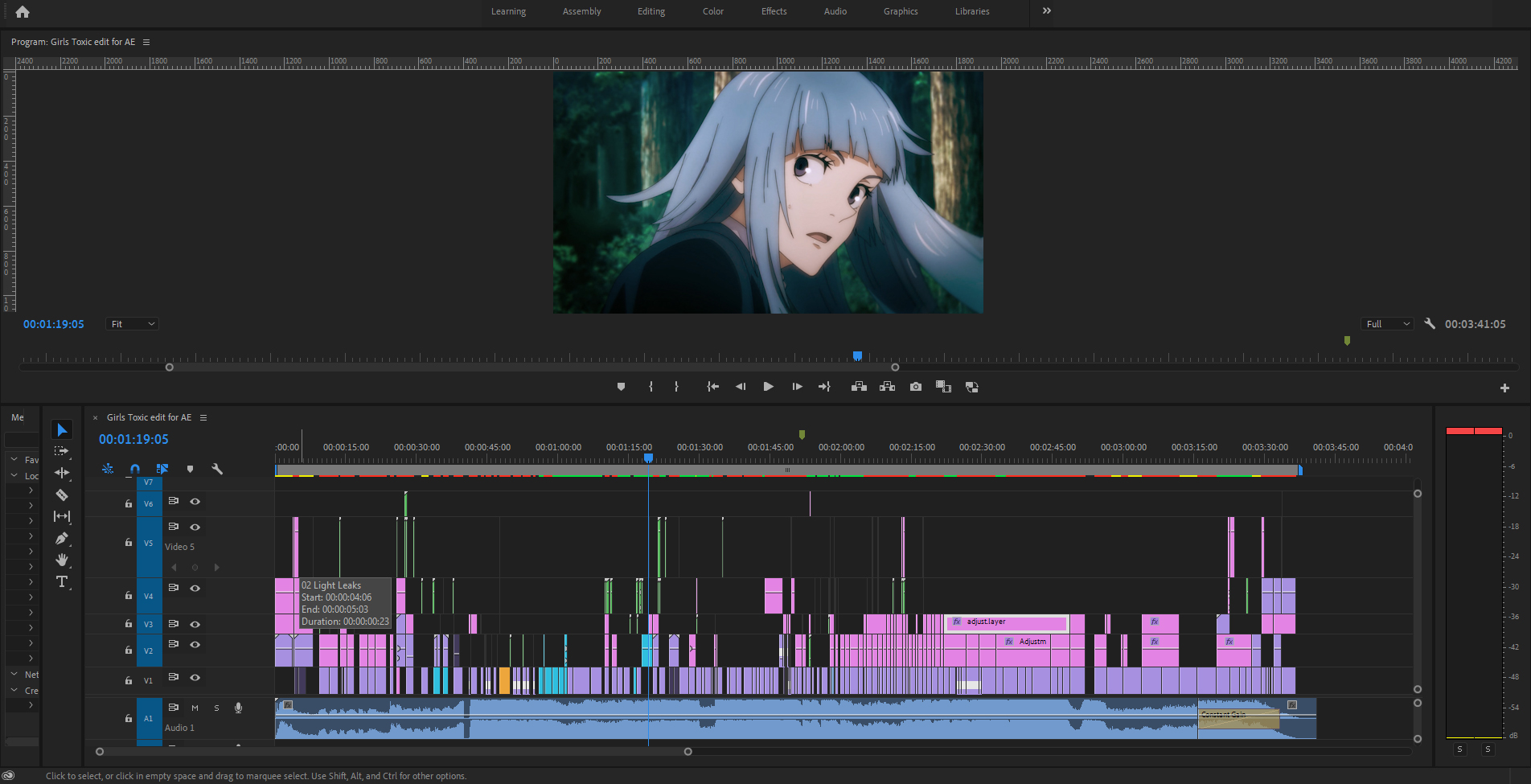Click the timeline timecode 00:01:19:05
This screenshot has height=784, width=1531.
(133, 439)
